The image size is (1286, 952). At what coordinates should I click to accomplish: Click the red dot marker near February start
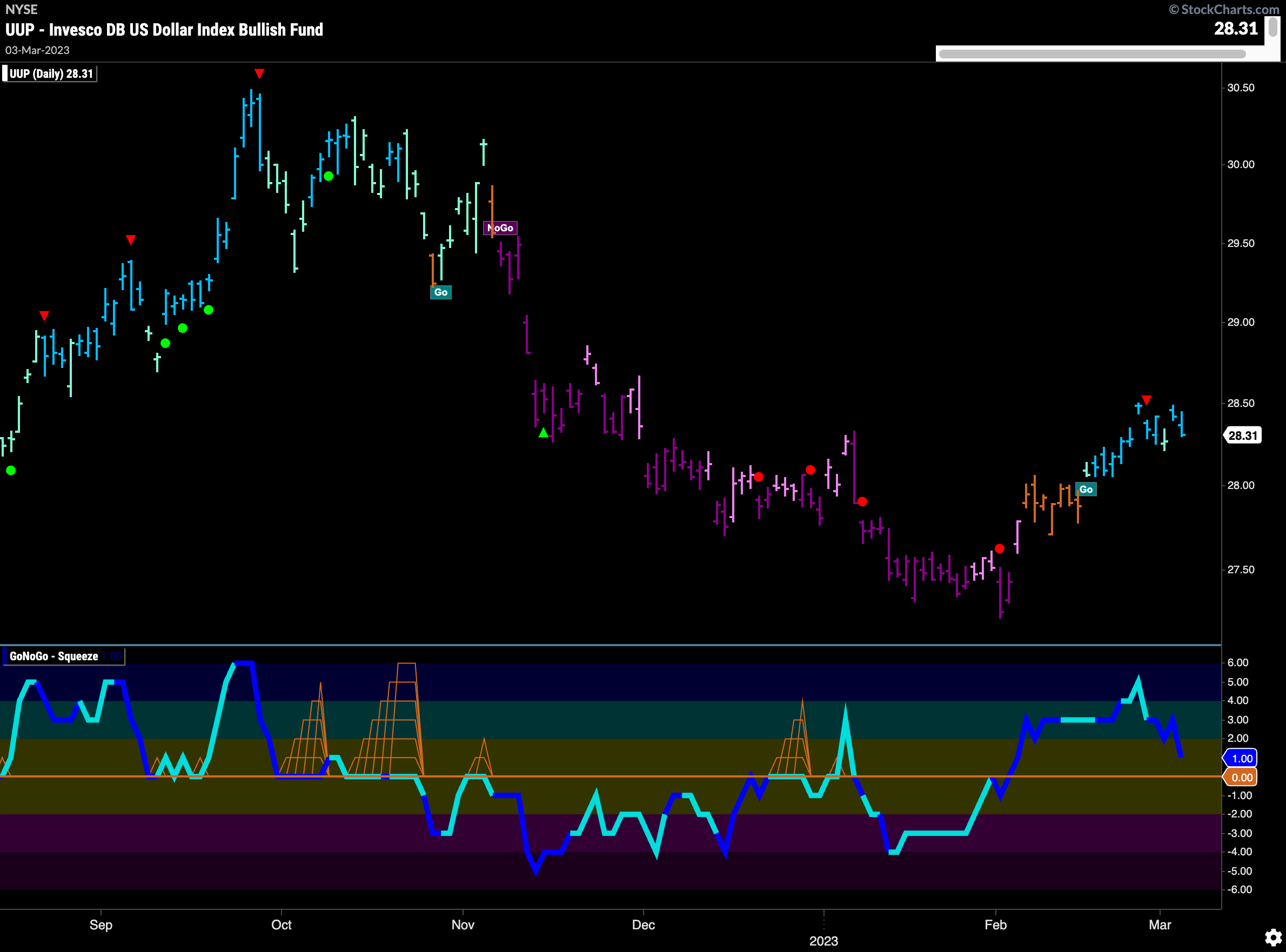[x=1000, y=548]
